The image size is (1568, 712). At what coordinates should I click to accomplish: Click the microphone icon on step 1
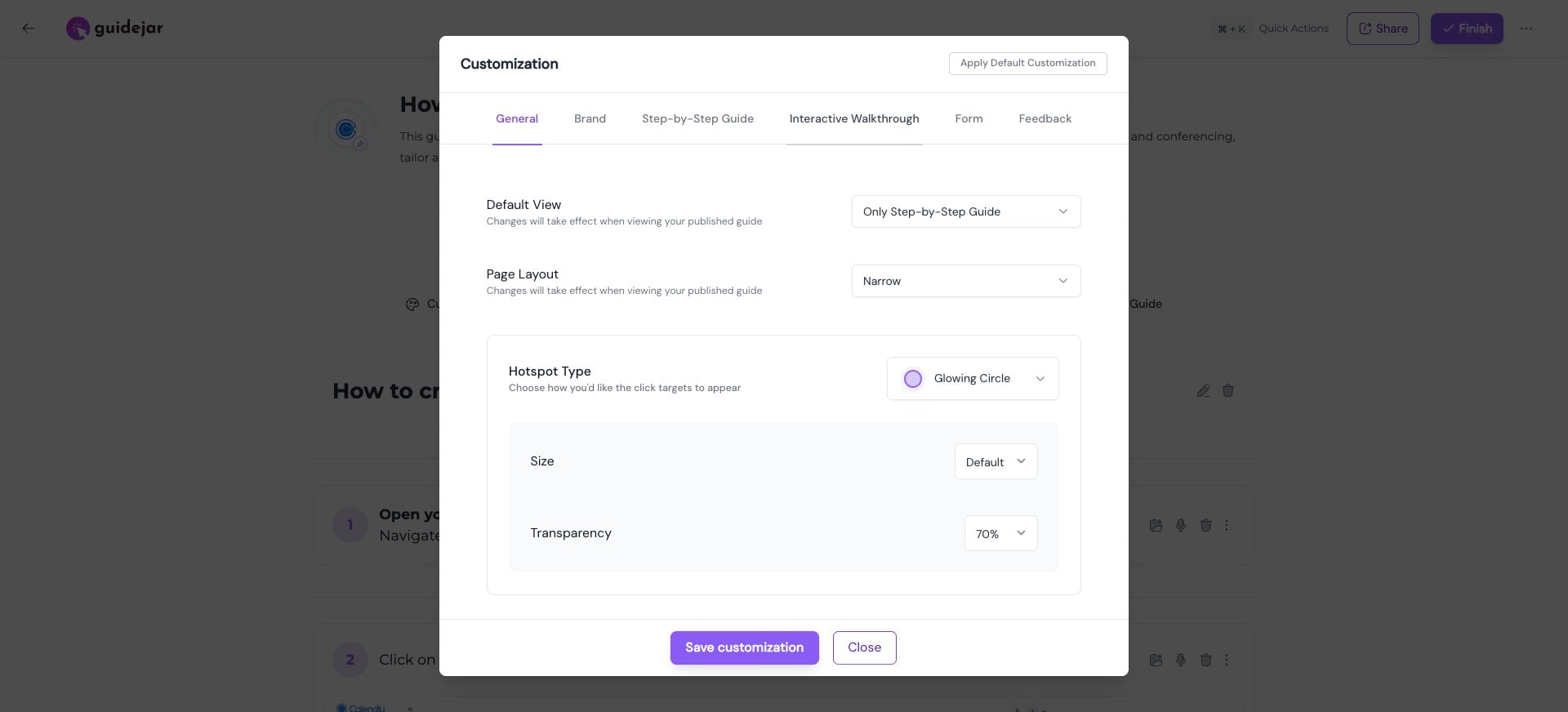(1181, 526)
